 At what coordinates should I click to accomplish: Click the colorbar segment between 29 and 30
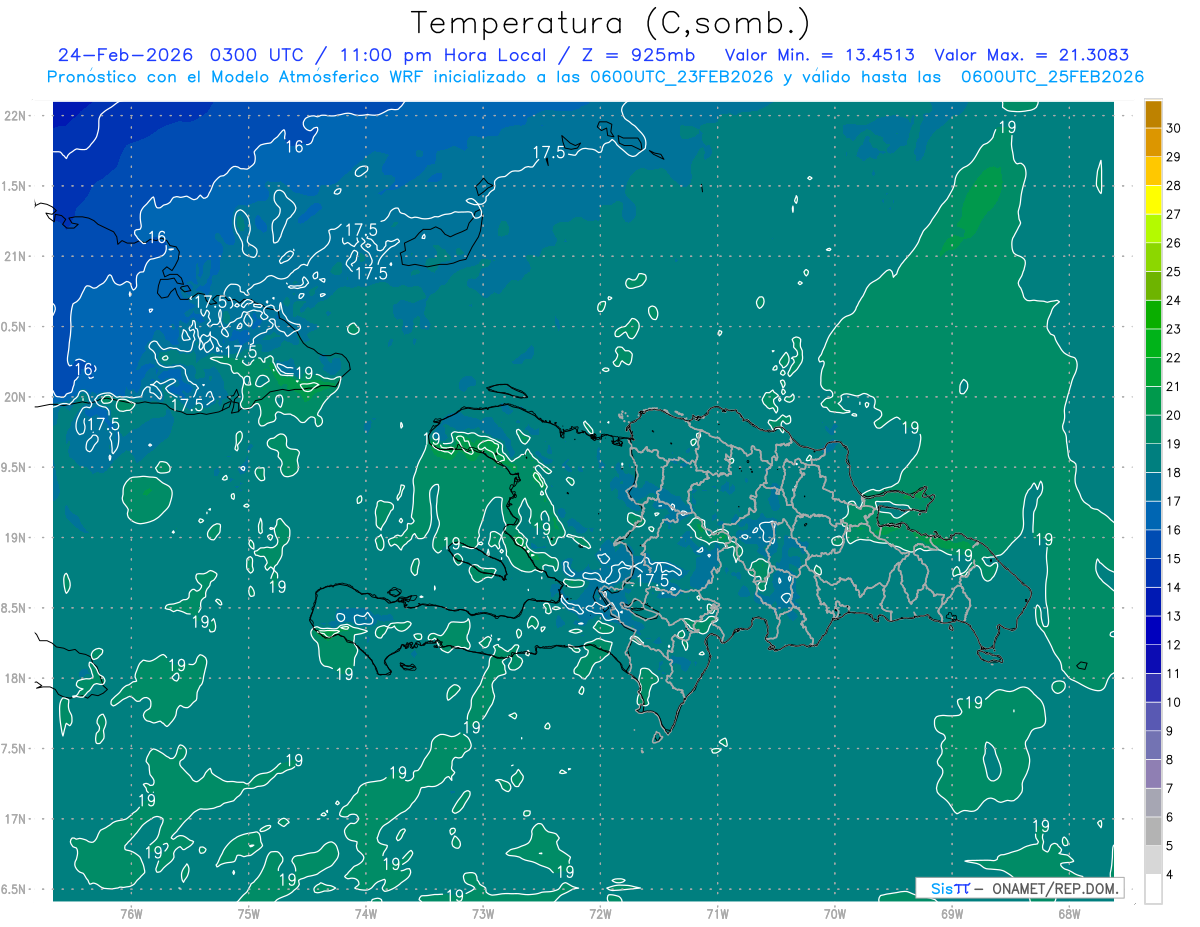(1153, 143)
